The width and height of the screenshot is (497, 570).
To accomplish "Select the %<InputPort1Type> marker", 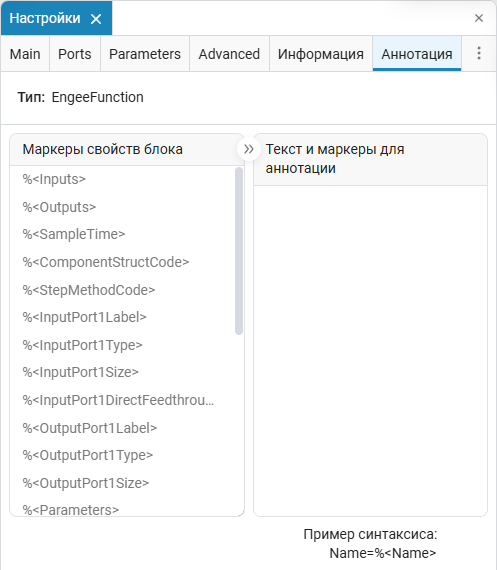I will [83, 345].
